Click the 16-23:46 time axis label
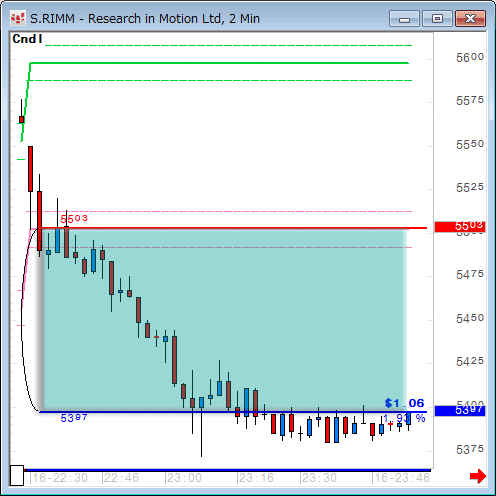The width and height of the screenshot is (496, 496). pos(401,478)
